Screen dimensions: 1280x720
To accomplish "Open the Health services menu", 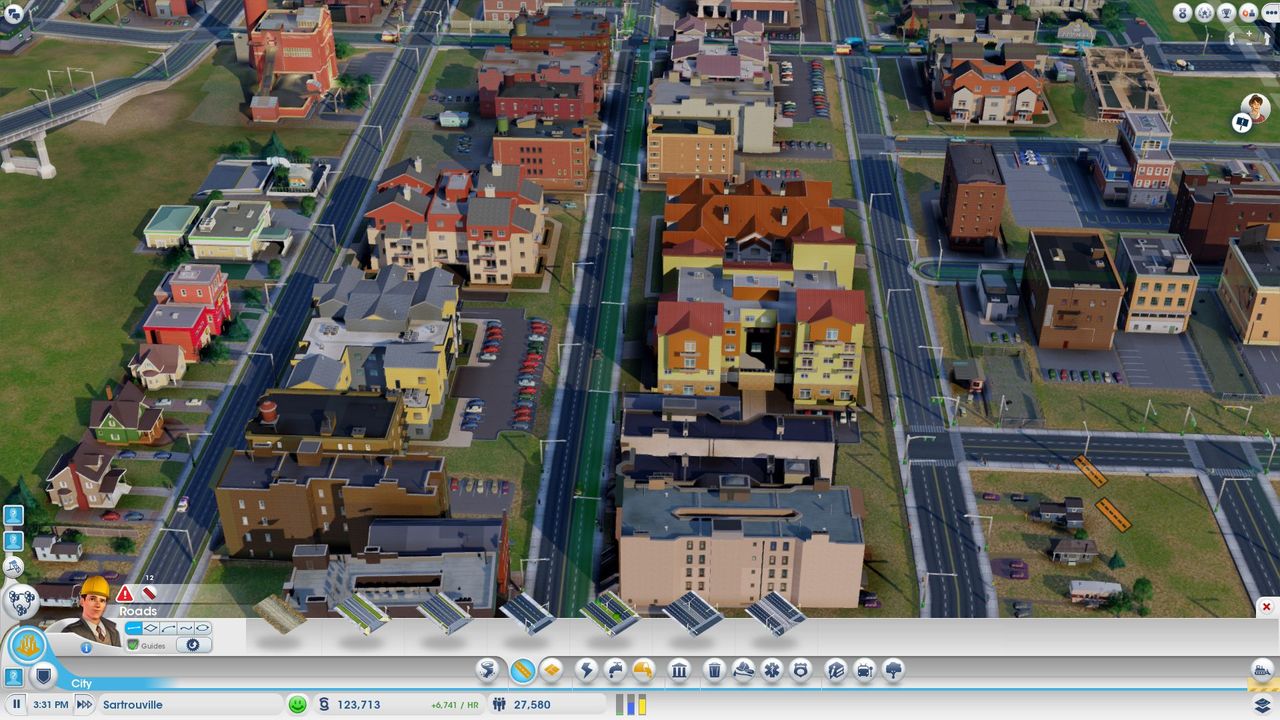I will [x=771, y=670].
